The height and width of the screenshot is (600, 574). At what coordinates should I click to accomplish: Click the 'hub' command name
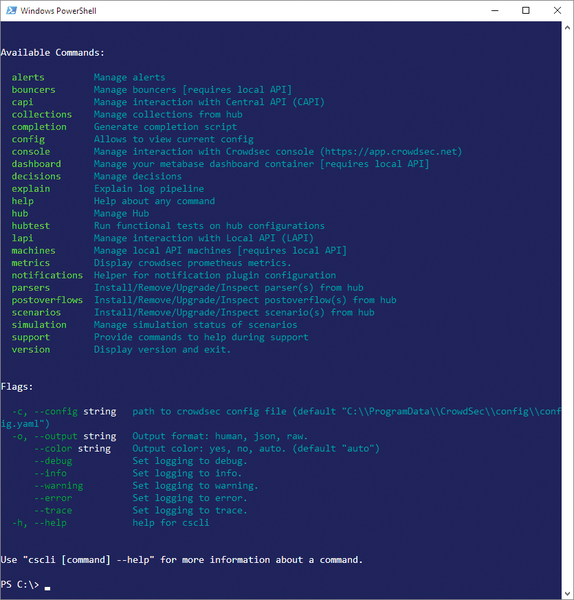tap(20, 214)
